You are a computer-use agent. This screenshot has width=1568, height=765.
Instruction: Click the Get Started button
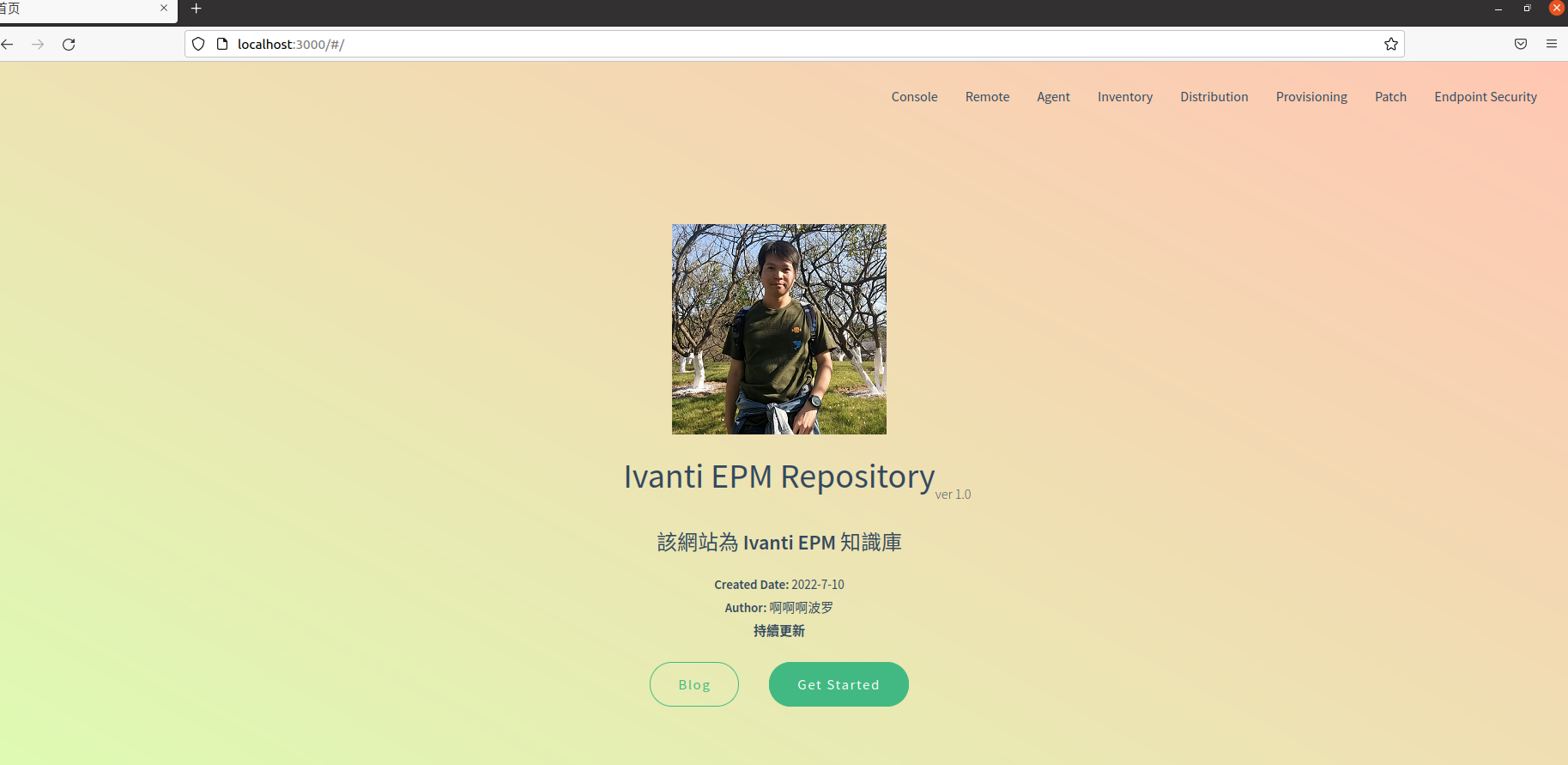point(838,684)
